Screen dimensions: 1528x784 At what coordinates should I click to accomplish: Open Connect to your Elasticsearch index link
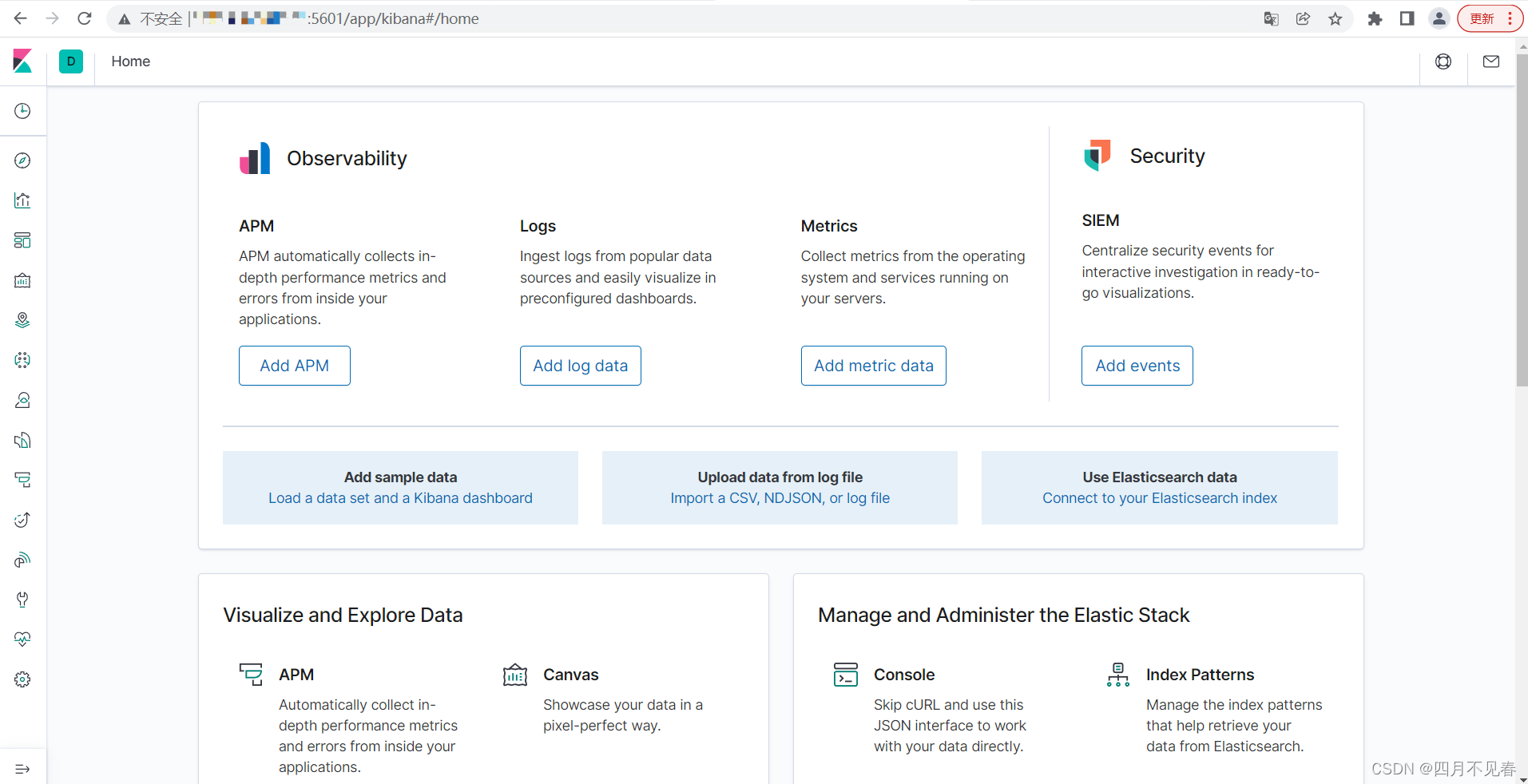(x=1160, y=498)
